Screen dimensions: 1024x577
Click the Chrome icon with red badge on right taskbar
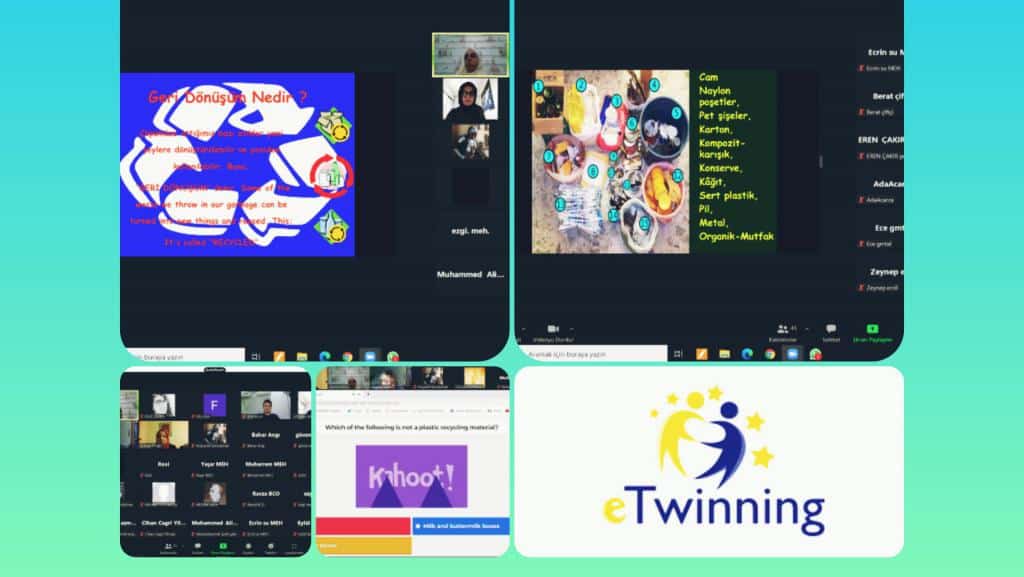815,354
